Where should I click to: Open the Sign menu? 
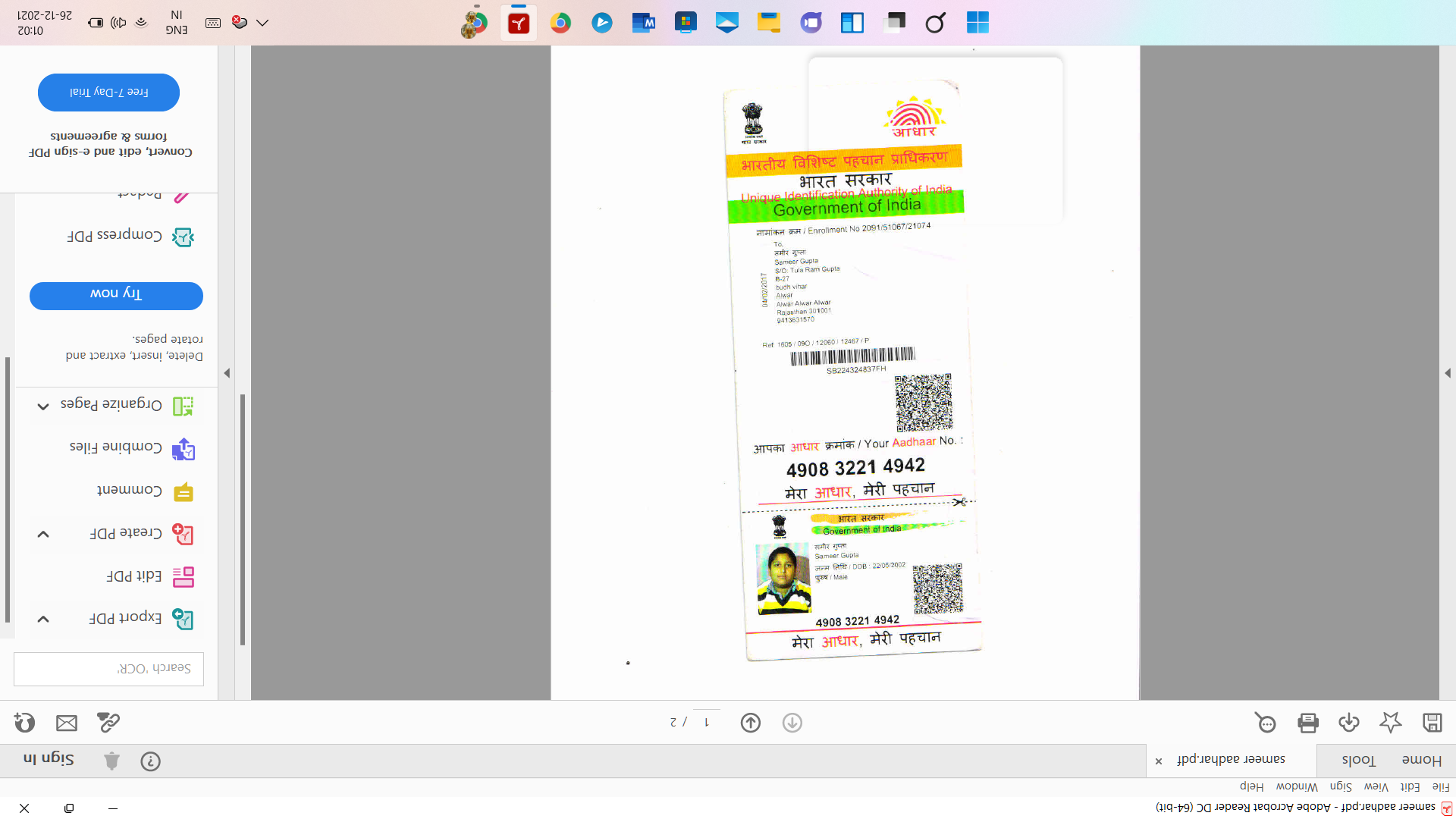(x=1341, y=787)
